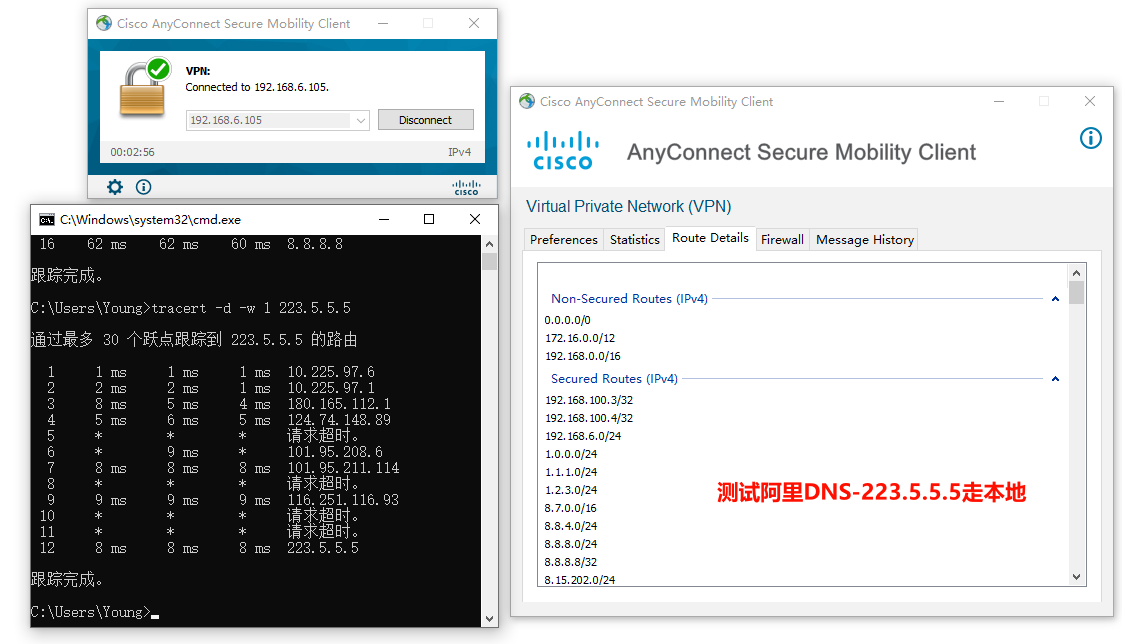1122x644 pixels.
Task: Click the 'Connected to 192.168.6.105.' status text
Action: pos(257,87)
